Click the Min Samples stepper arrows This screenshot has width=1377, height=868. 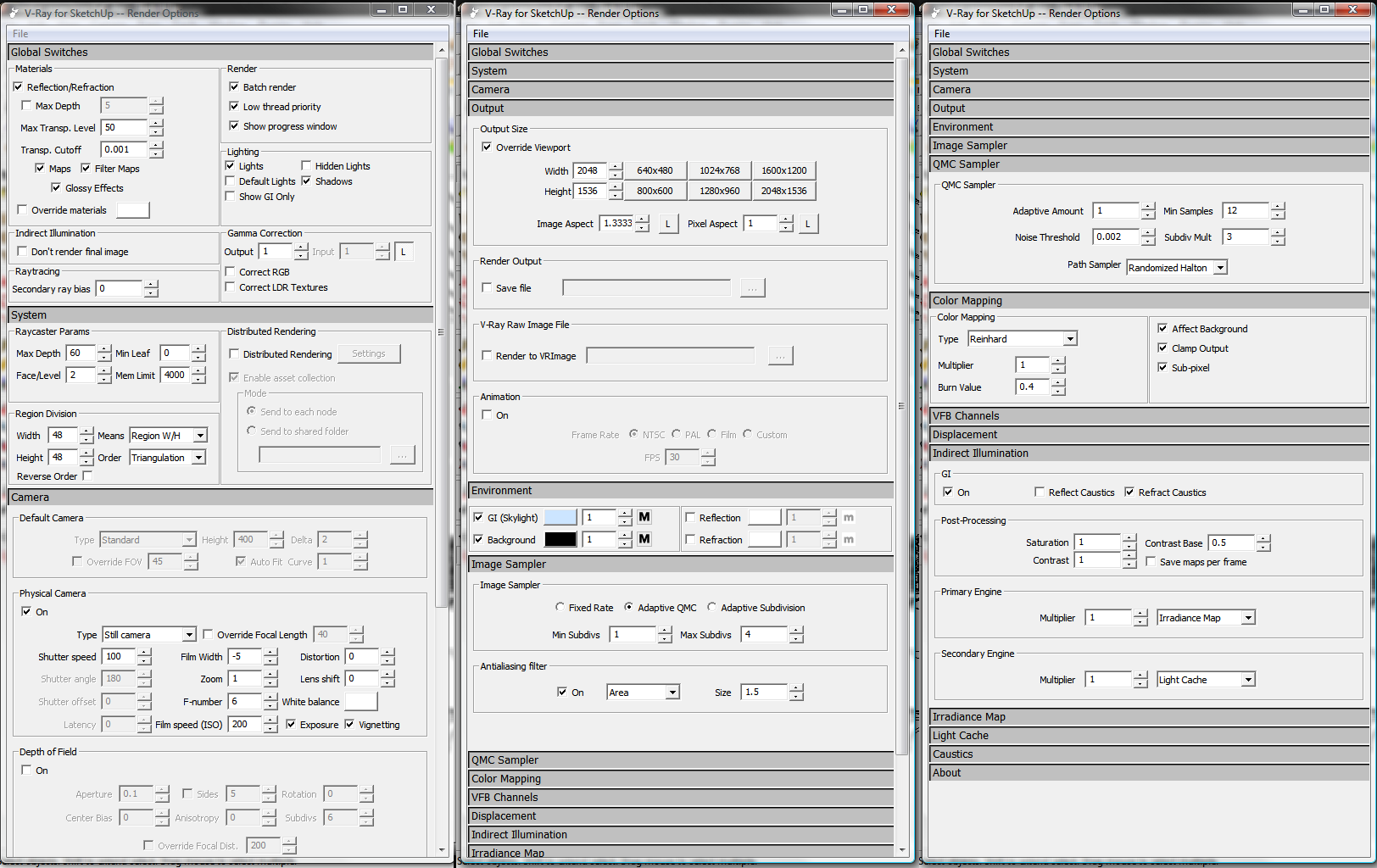1278,210
